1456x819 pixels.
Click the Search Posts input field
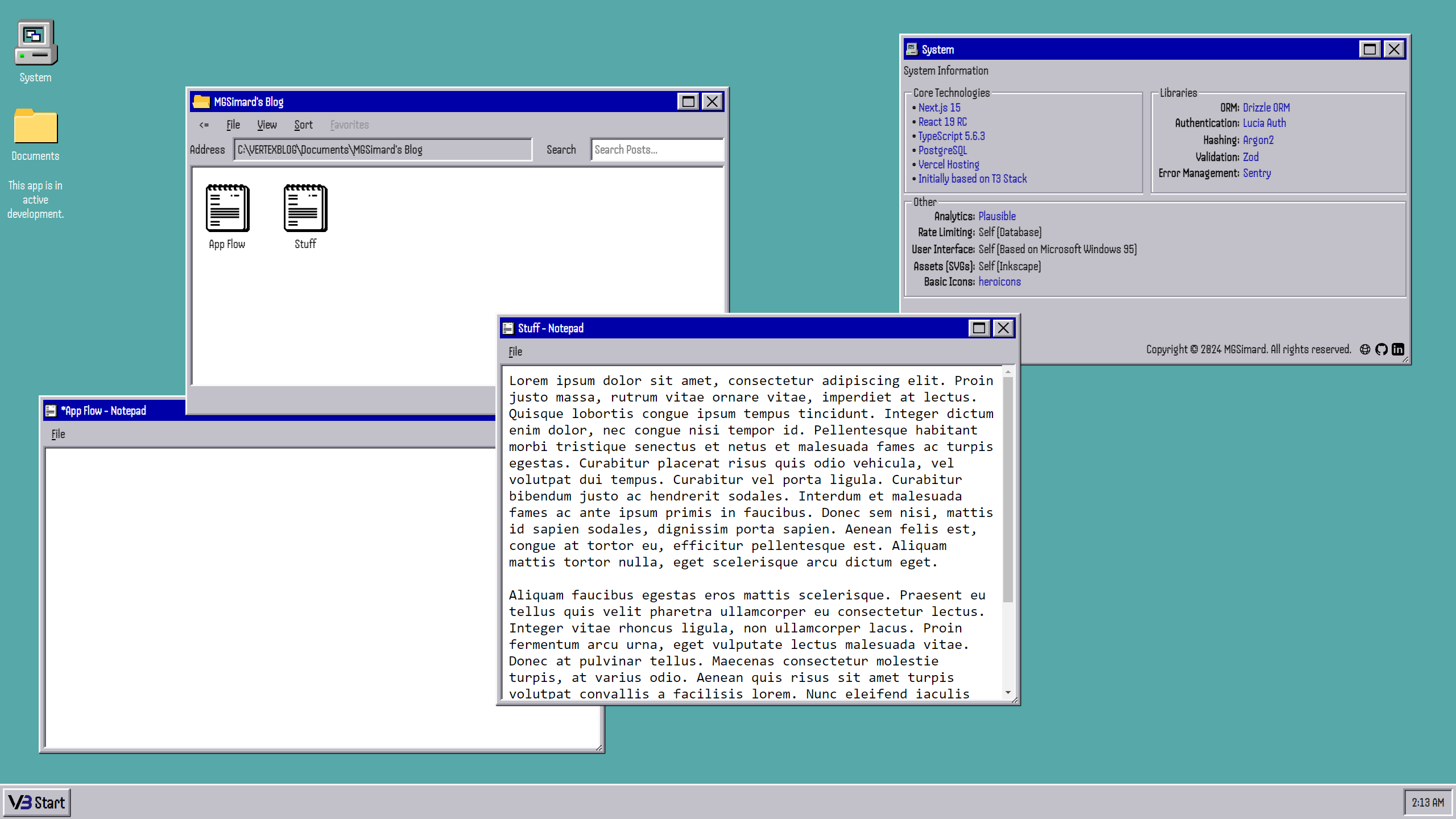click(x=656, y=150)
